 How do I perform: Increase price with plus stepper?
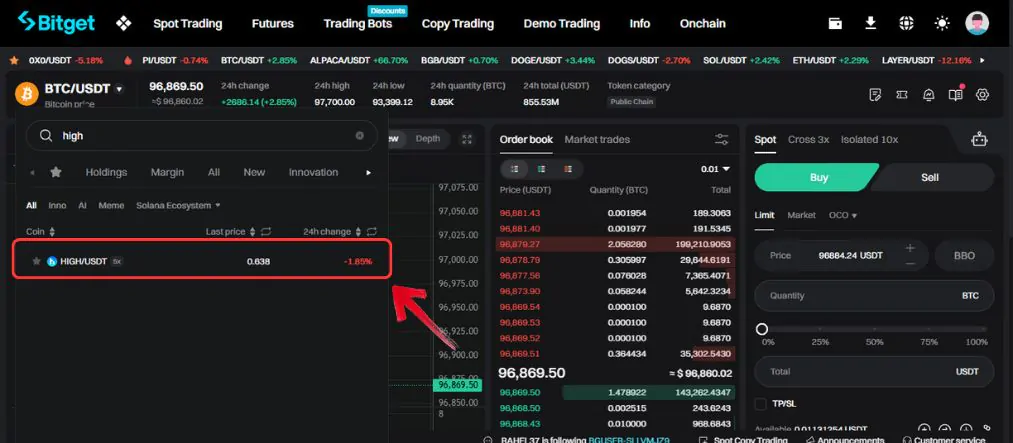[x=910, y=248]
